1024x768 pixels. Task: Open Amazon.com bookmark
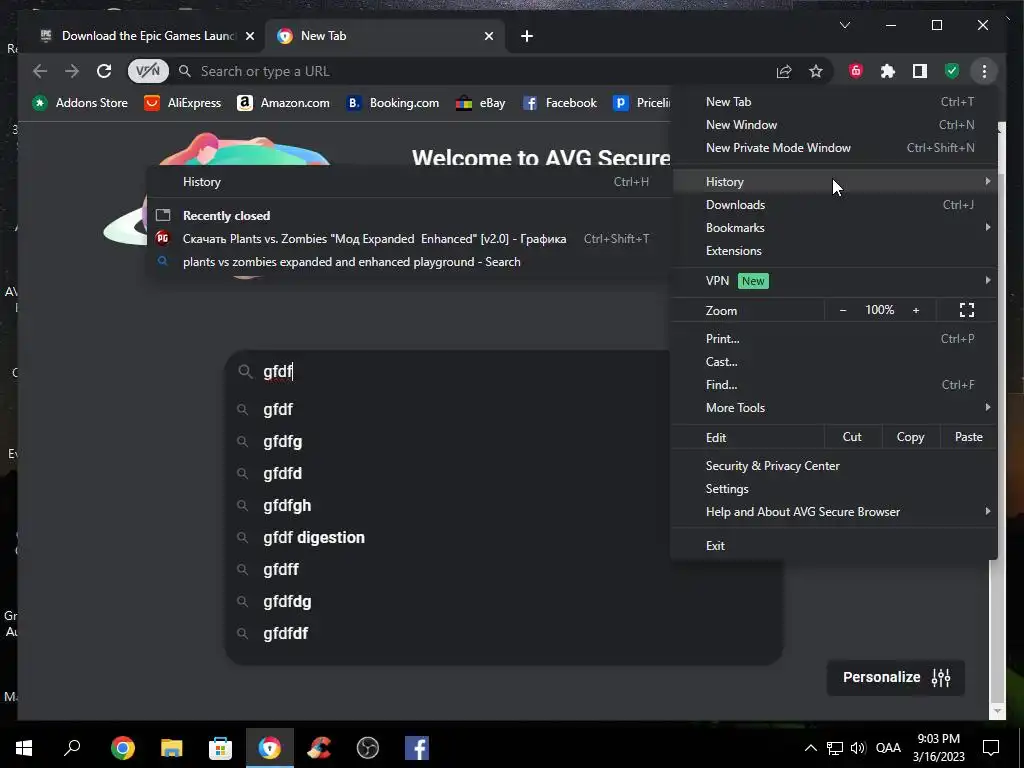click(x=283, y=103)
